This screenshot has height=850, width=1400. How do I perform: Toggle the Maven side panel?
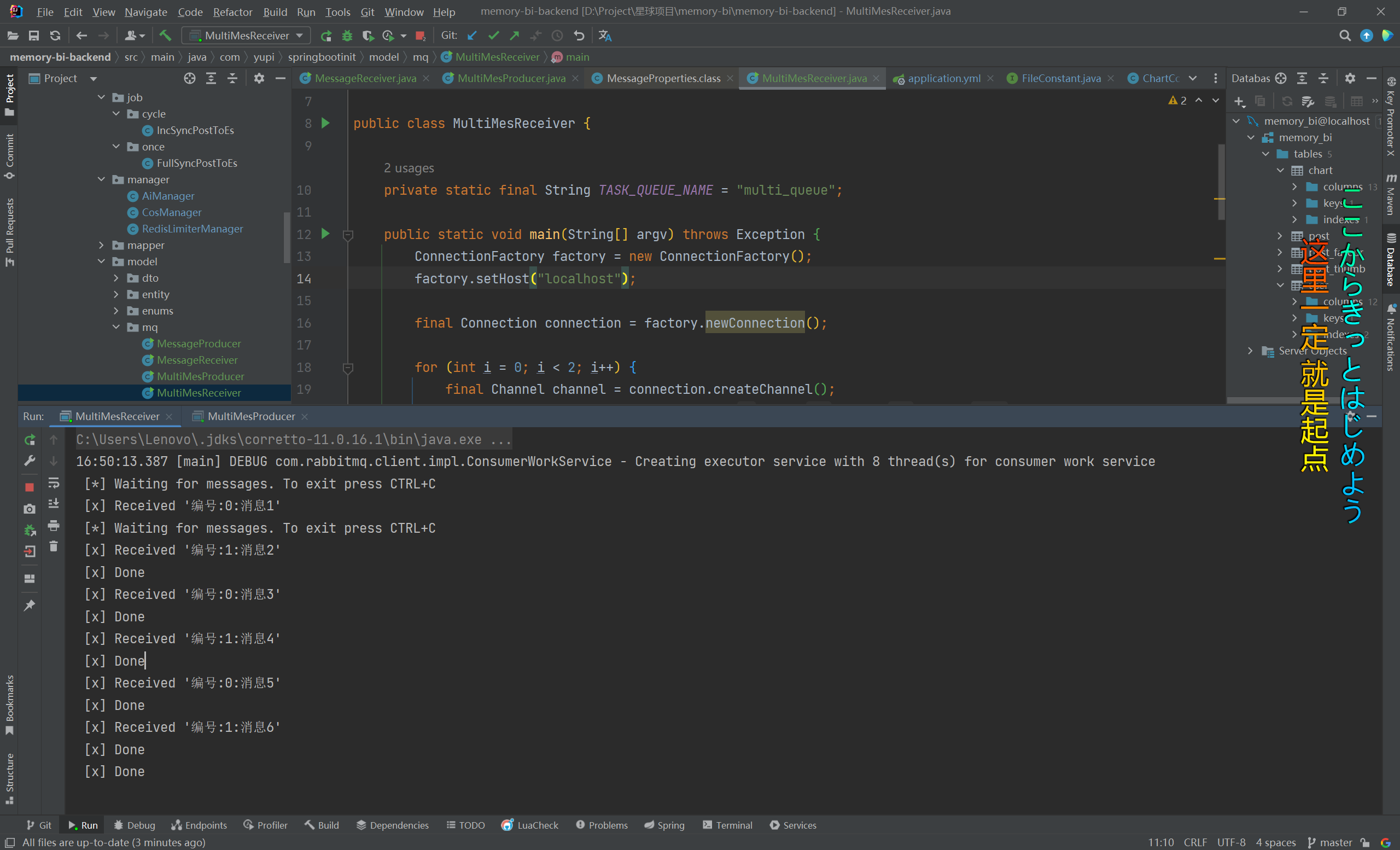click(1390, 194)
